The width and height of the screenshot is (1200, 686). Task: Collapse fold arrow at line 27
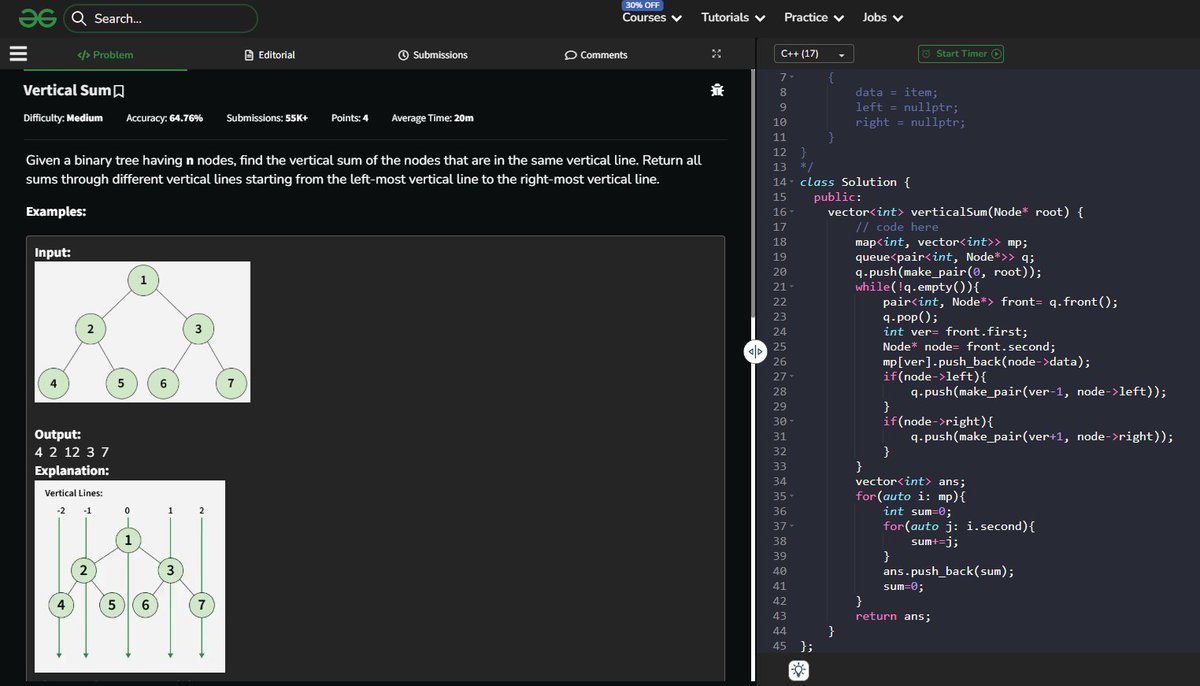[x=791, y=376]
